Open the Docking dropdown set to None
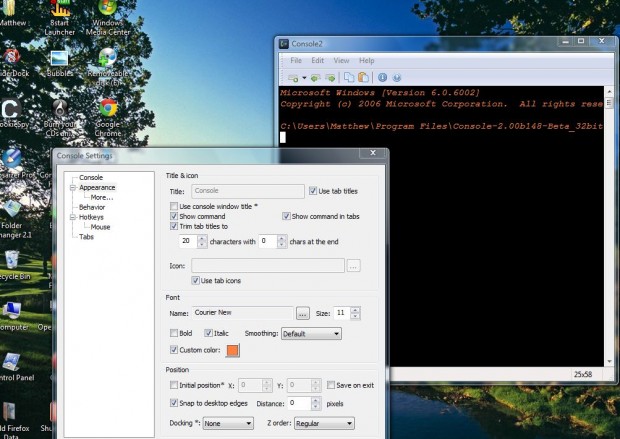The image size is (620, 439). pyautogui.click(x=228, y=423)
